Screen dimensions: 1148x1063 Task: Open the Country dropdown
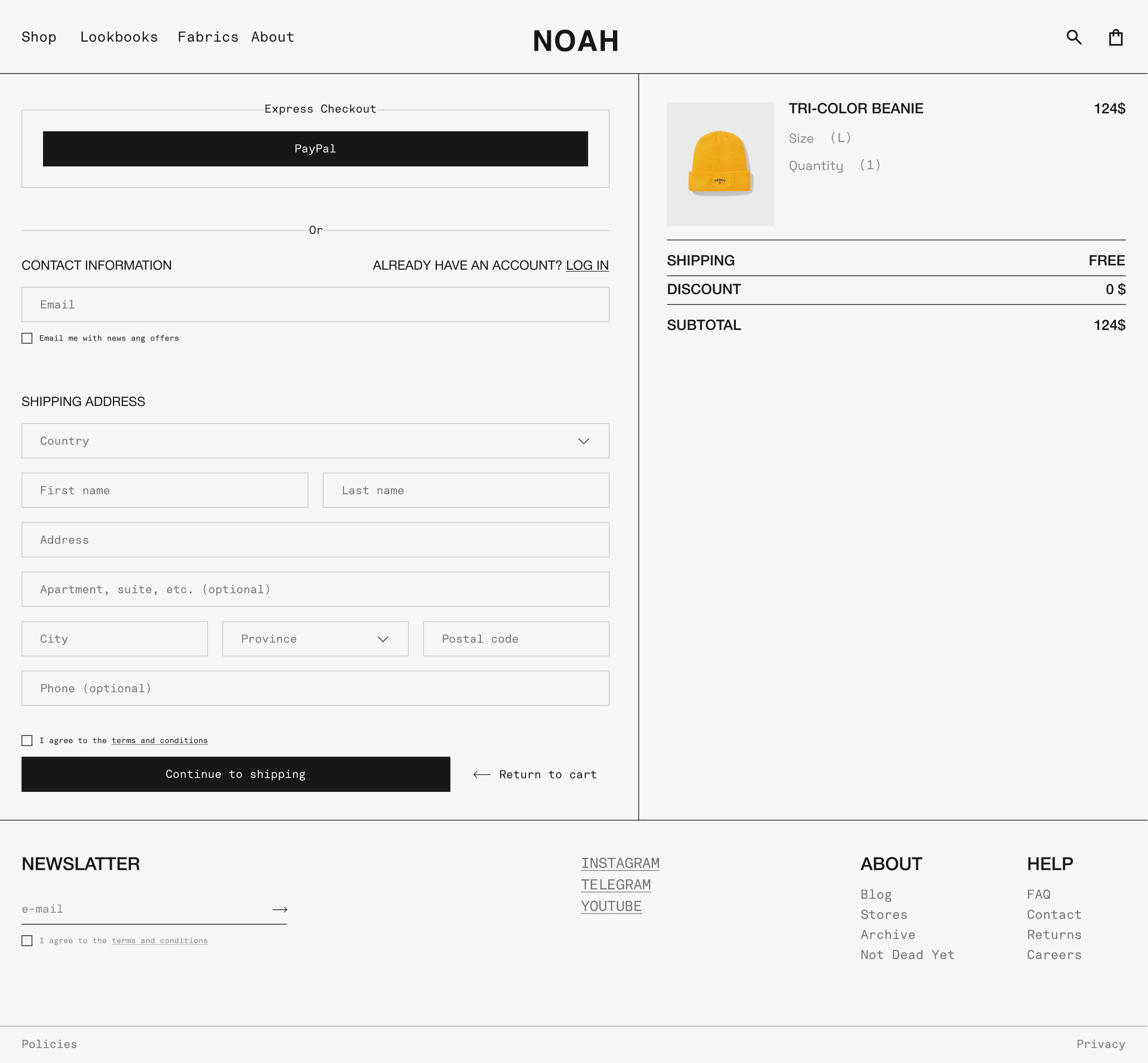click(315, 441)
